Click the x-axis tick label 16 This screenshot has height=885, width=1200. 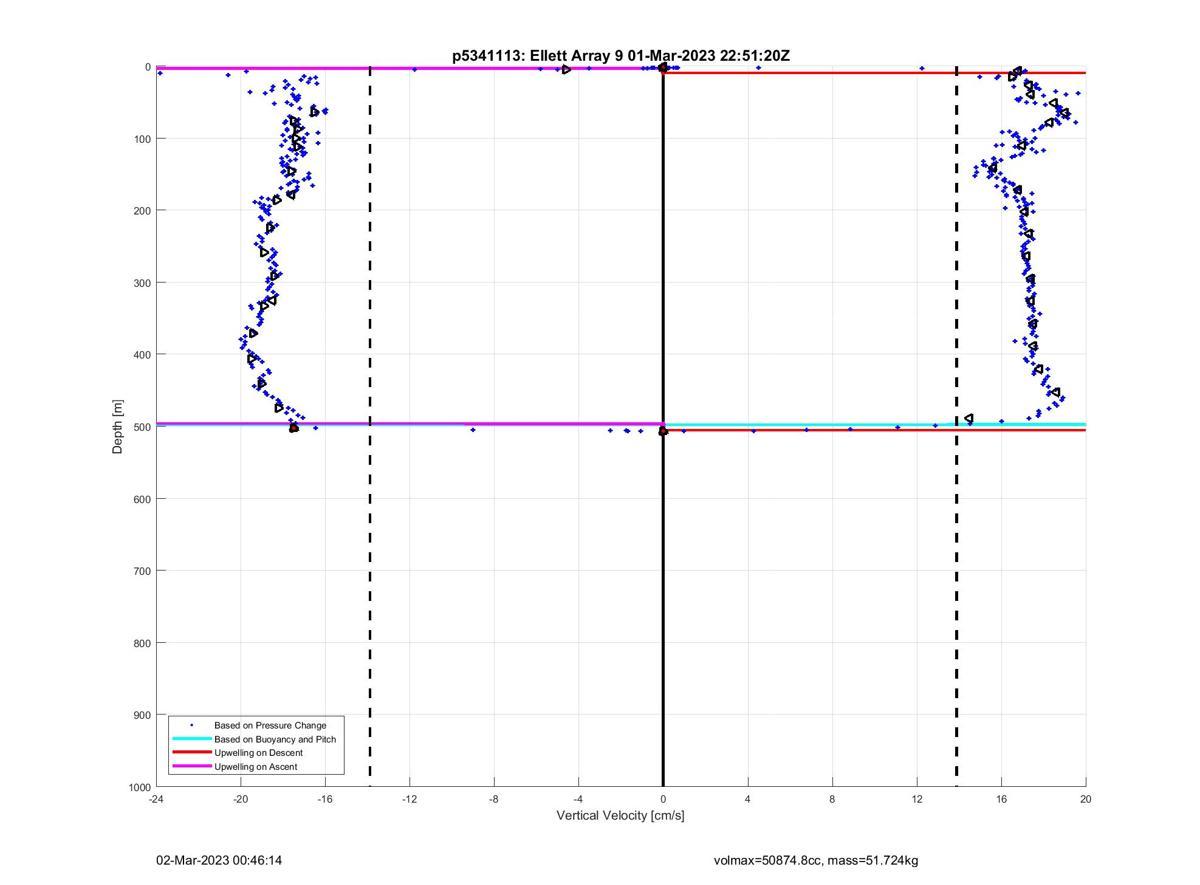click(x=1001, y=799)
